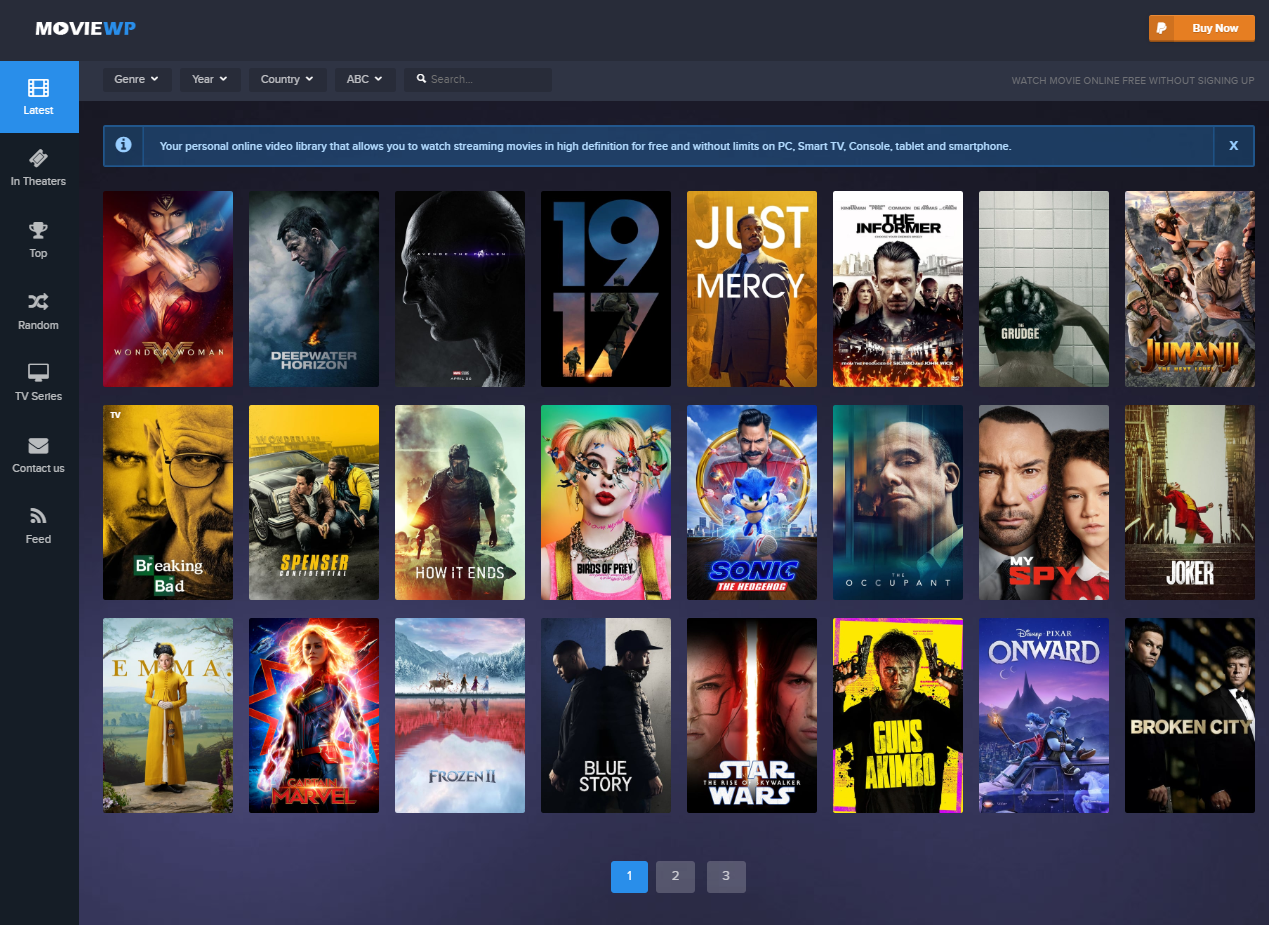Click the Latest film strip icon
1269x925 pixels.
[38, 88]
